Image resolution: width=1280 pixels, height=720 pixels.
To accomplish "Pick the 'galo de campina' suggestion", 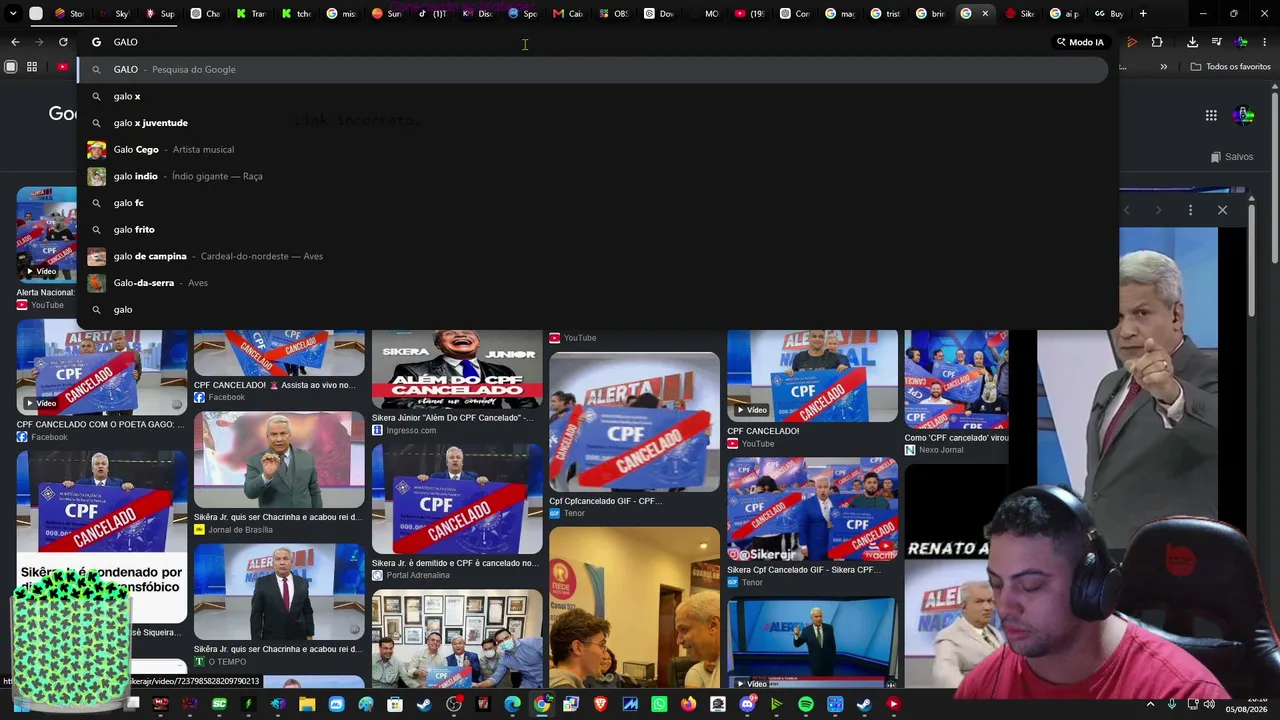I will 594,256.
